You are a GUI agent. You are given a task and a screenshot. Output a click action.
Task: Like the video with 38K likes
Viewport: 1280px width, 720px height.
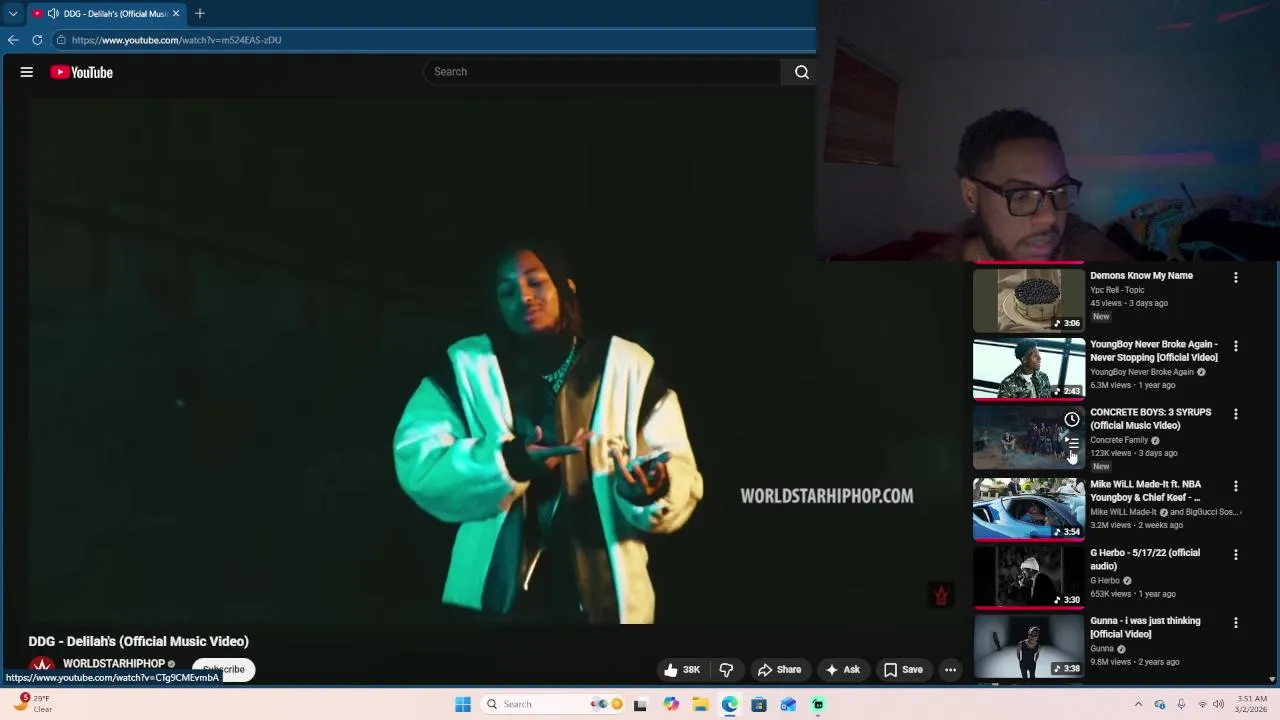click(x=682, y=670)
